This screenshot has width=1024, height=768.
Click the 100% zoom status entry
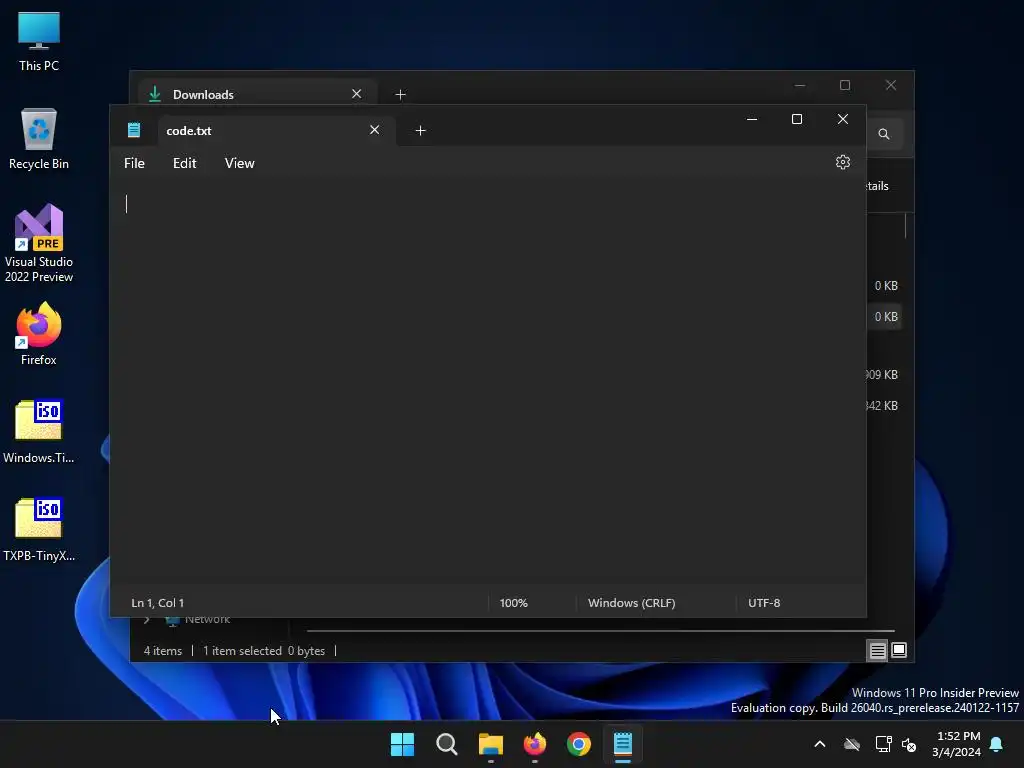[513, 603]
